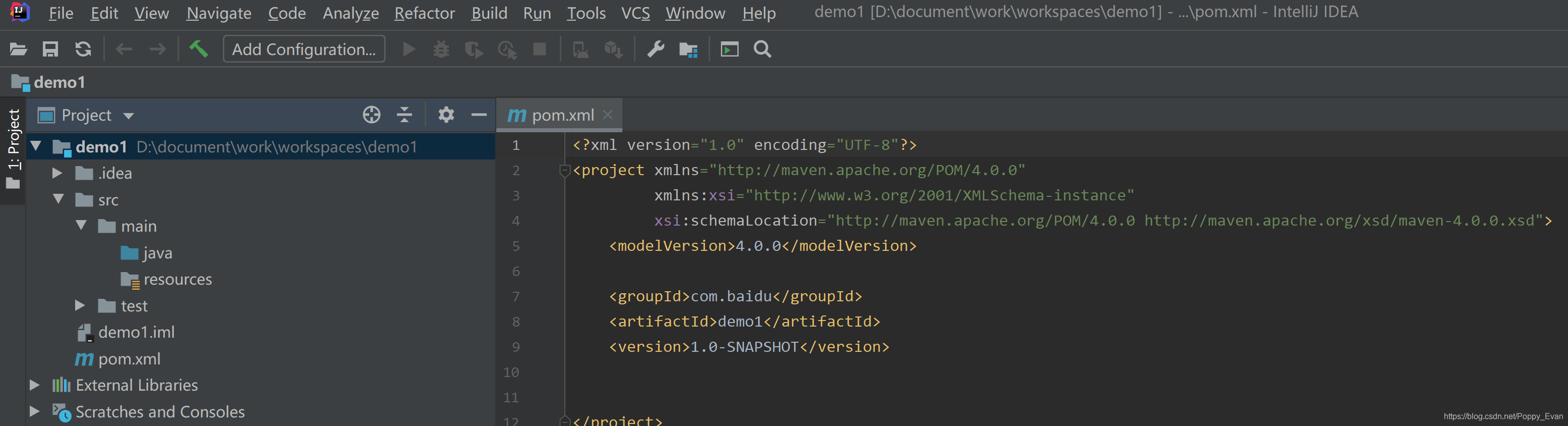This screenshot has width=1568, height=426.
Task: Click line number 1 in the gutter
Action: (x=515, y=145)
